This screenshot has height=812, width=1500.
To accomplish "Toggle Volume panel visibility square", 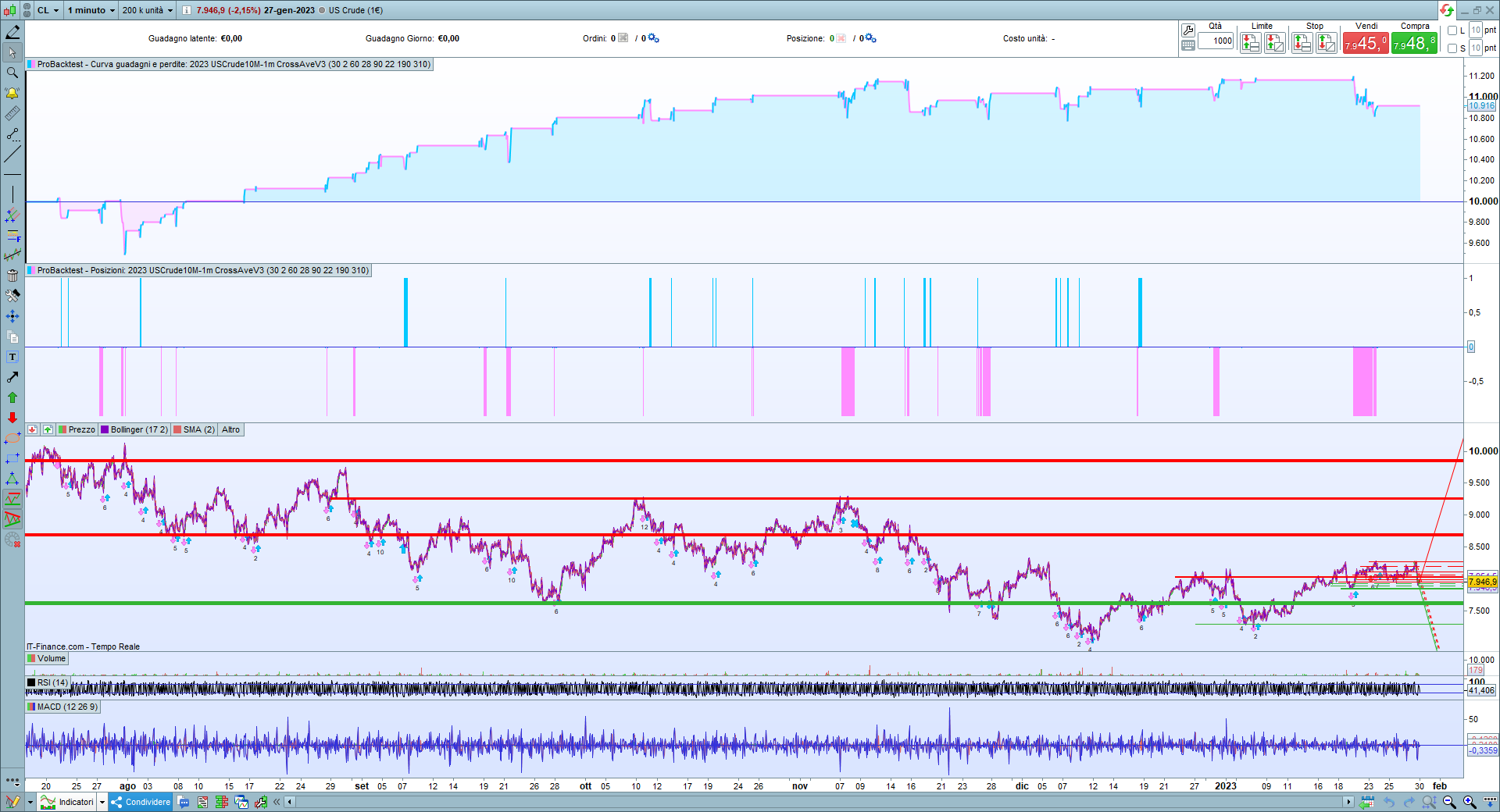I will pos(31,659).
